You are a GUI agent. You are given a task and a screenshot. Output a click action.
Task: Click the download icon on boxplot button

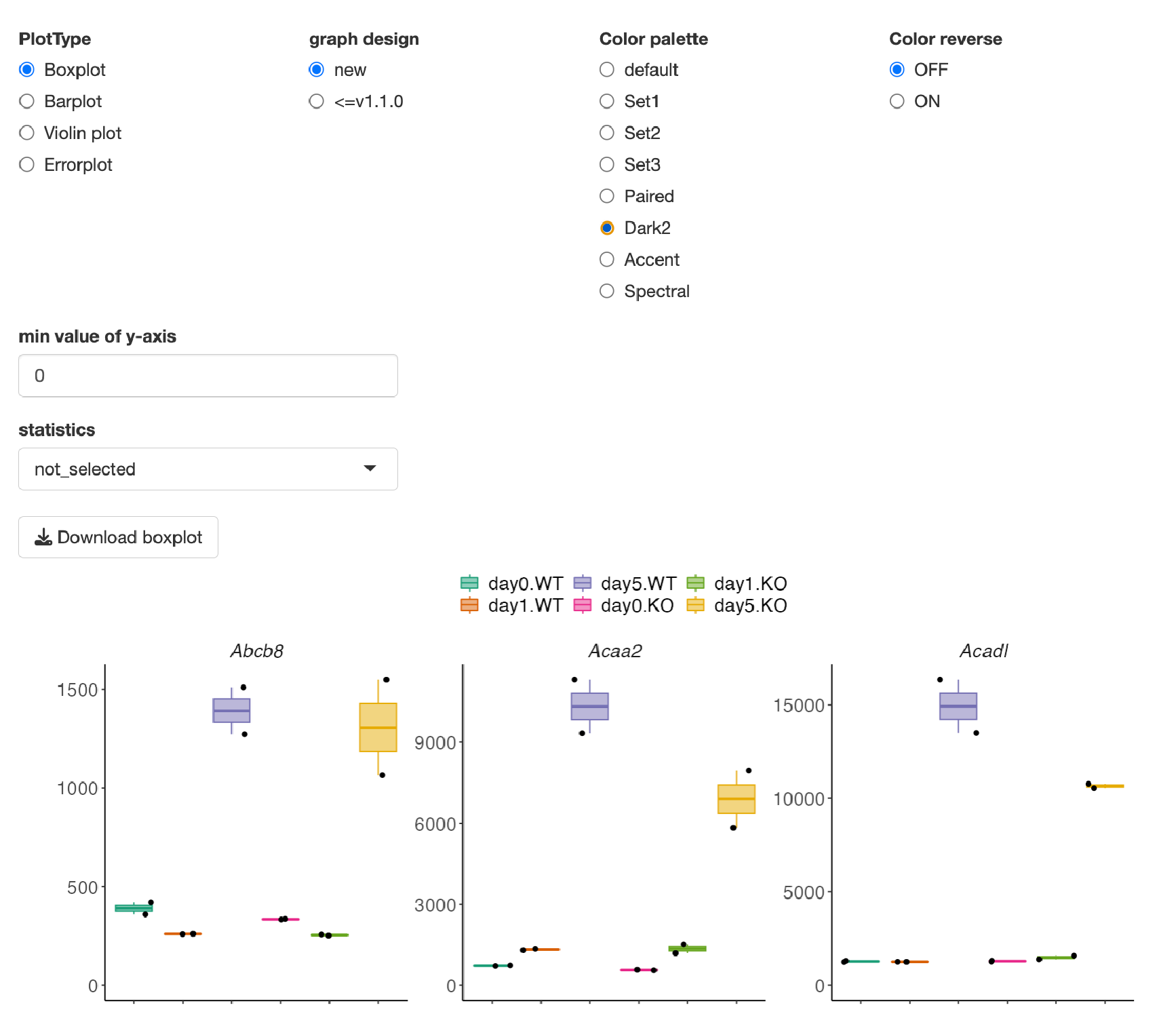click(x=43, y=537)
